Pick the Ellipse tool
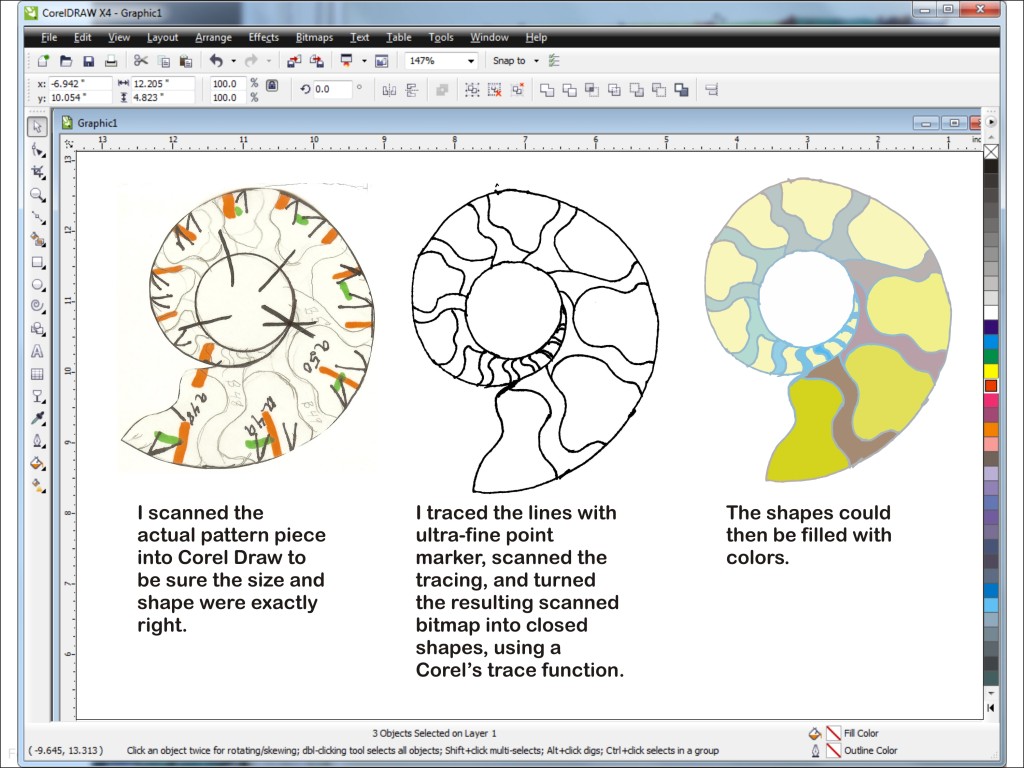This screenshot has width=1024, height=768. (x=37, y=284)
